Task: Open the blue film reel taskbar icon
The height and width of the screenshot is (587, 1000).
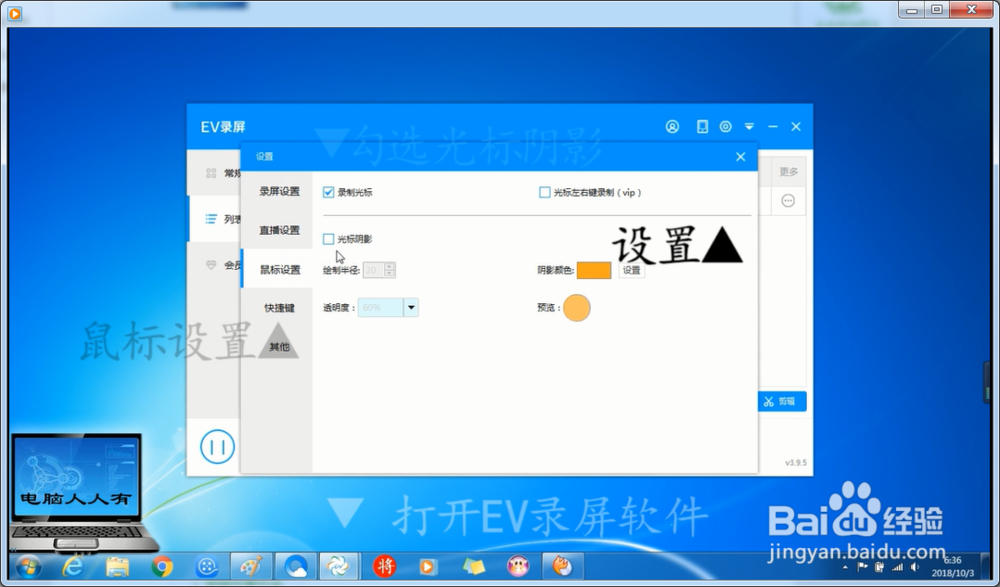Action: click(207, 567)
